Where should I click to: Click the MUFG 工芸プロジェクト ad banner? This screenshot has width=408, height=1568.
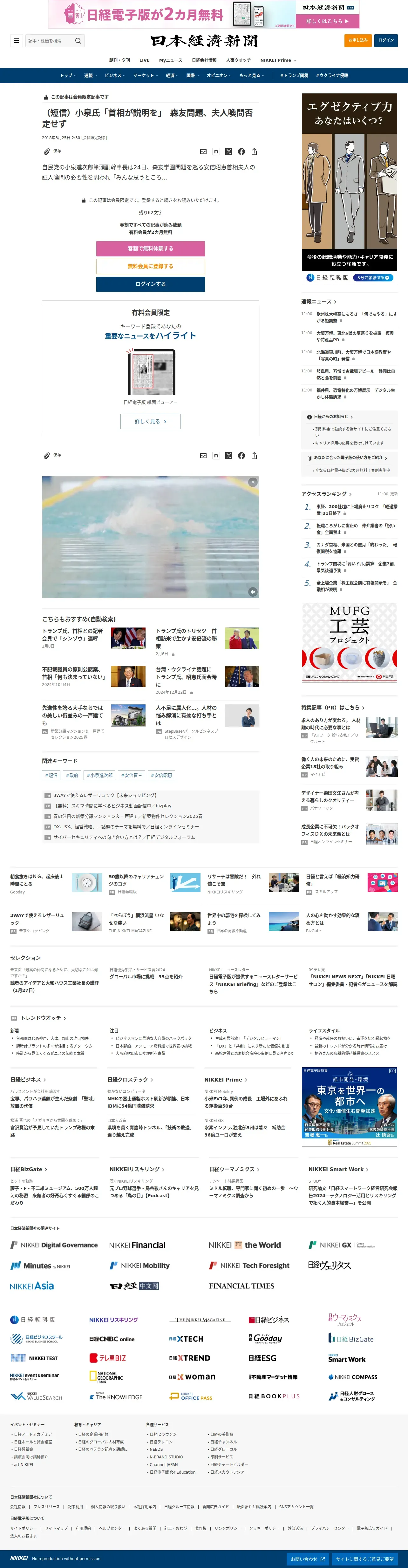(x=350, y=642)
